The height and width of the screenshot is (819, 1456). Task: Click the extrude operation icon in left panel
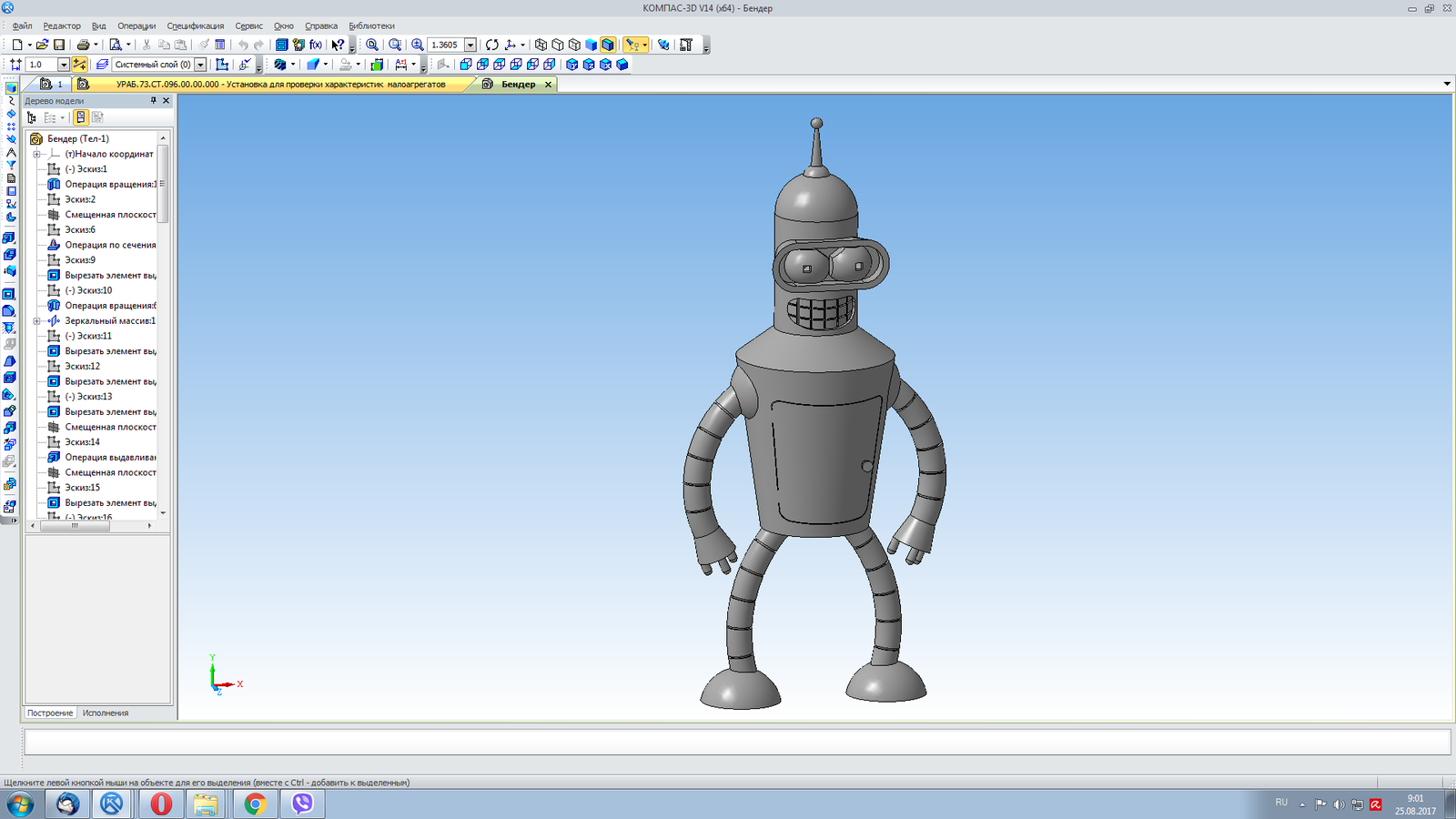point(9,238)
